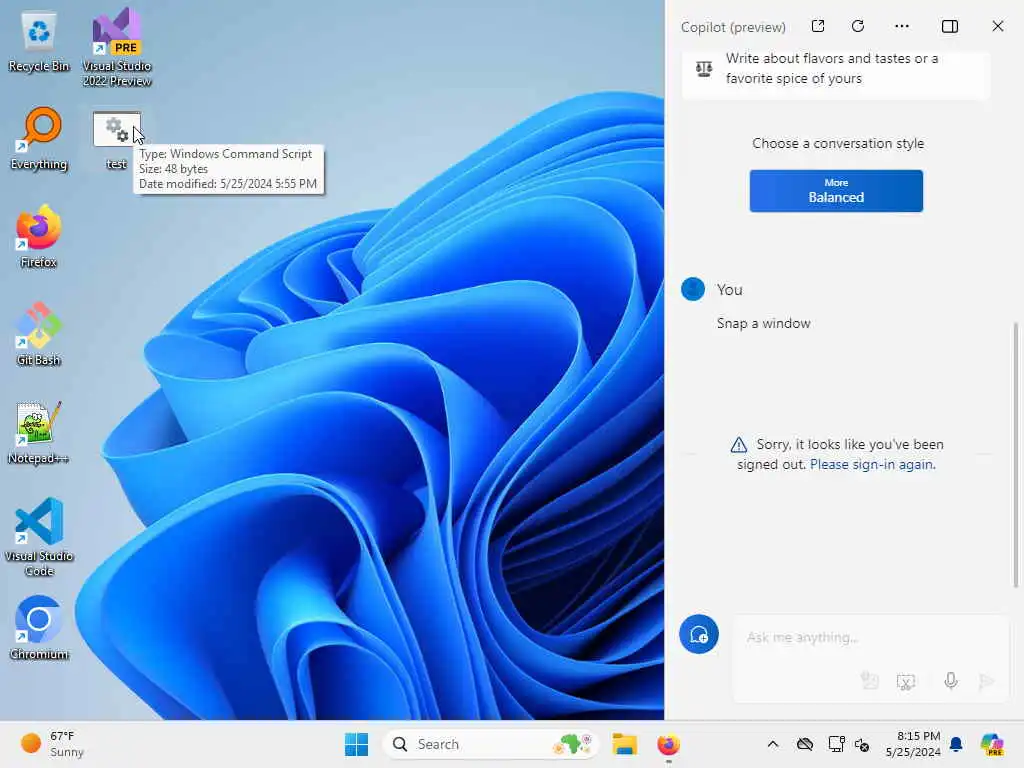Select the Git Bash desktop shortcut
1024x768 pixels.
tap(39, 334)
